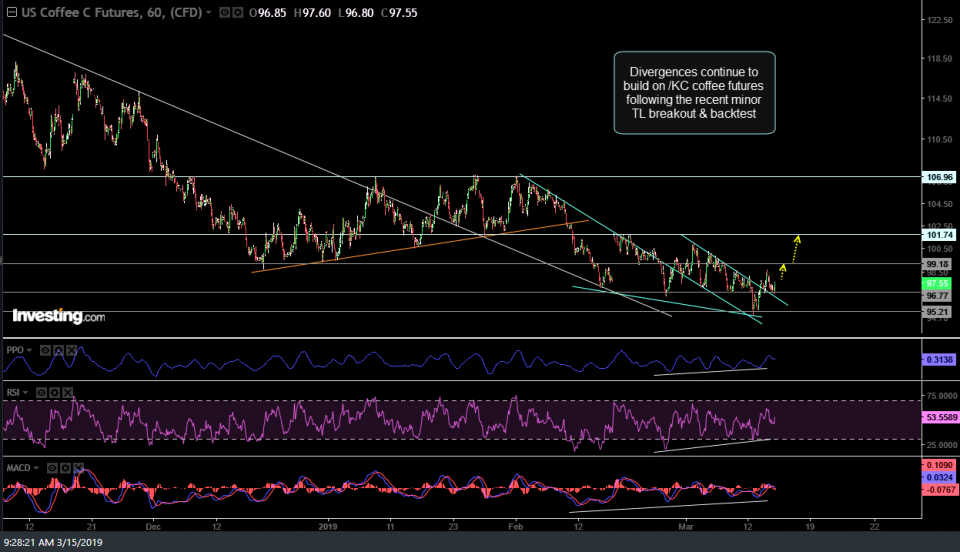Hide the RSI indicator via eye icon
Viewport: 960px width, 552px height.
point(42,394)
